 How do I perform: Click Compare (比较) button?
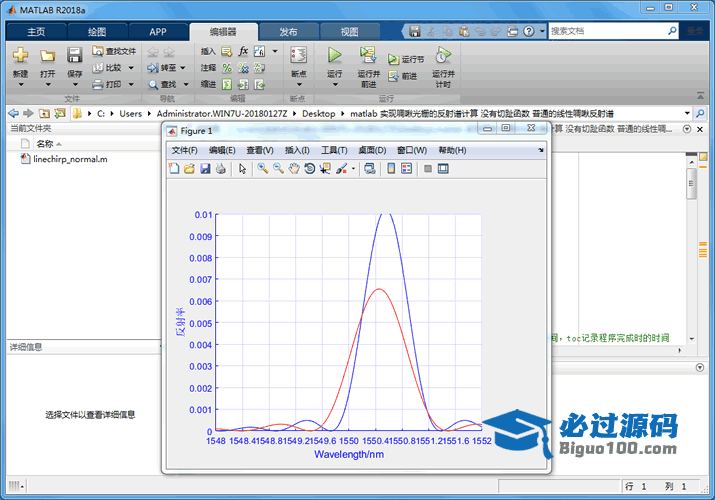tap(108, 68)
